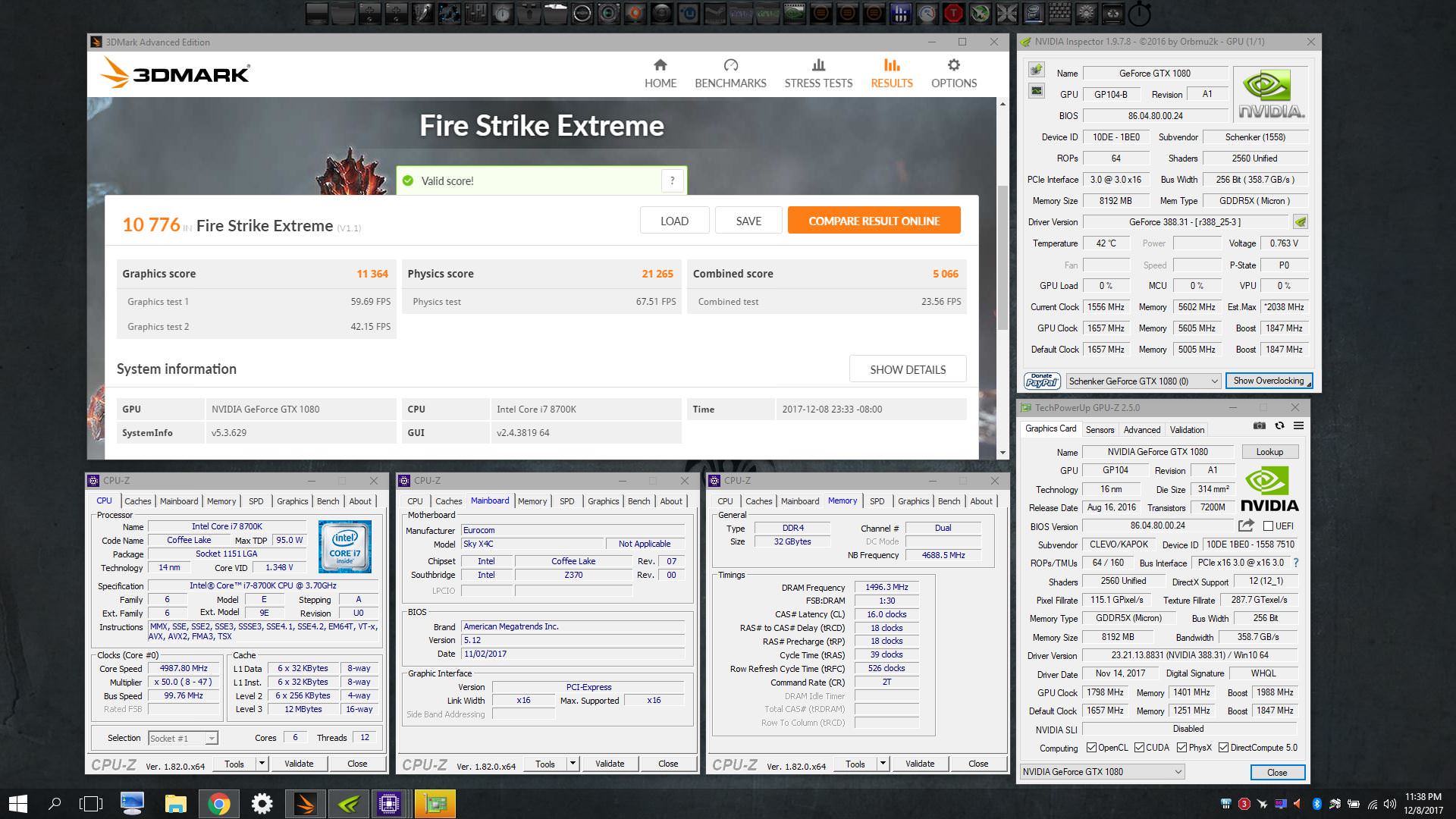Viewport: 1456px width, 819px height.
Task: Upload GPU info icon in NVIDIA Inspector
Action: 1036,70
